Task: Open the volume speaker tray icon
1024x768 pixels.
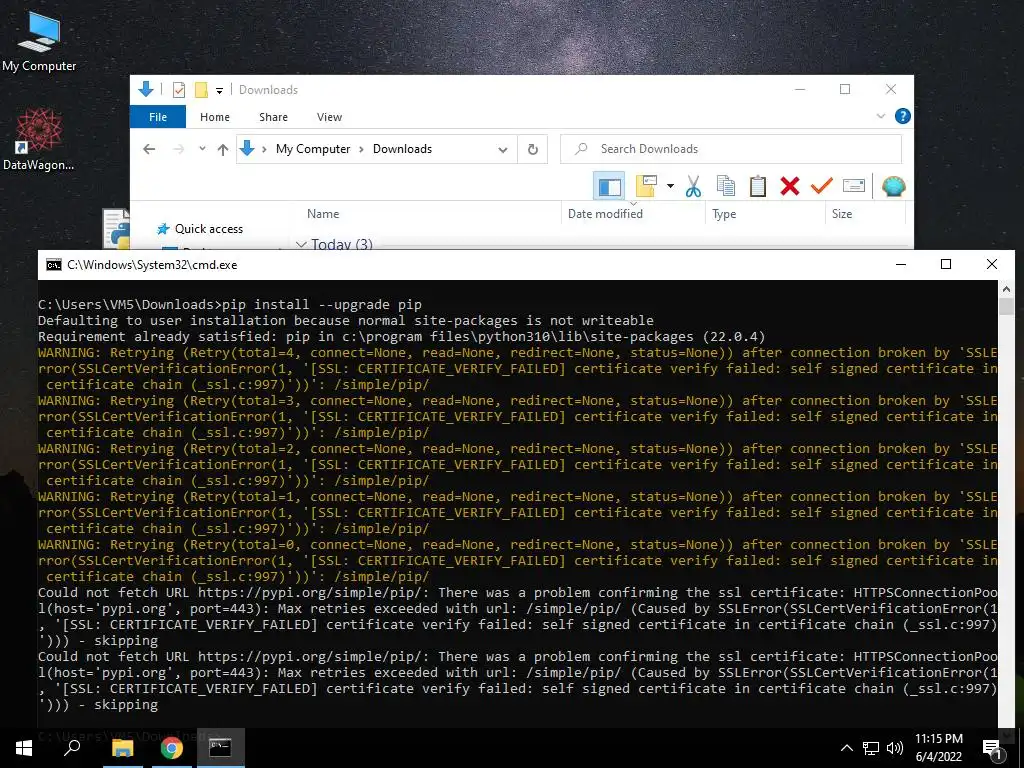Action: (895, 748)
